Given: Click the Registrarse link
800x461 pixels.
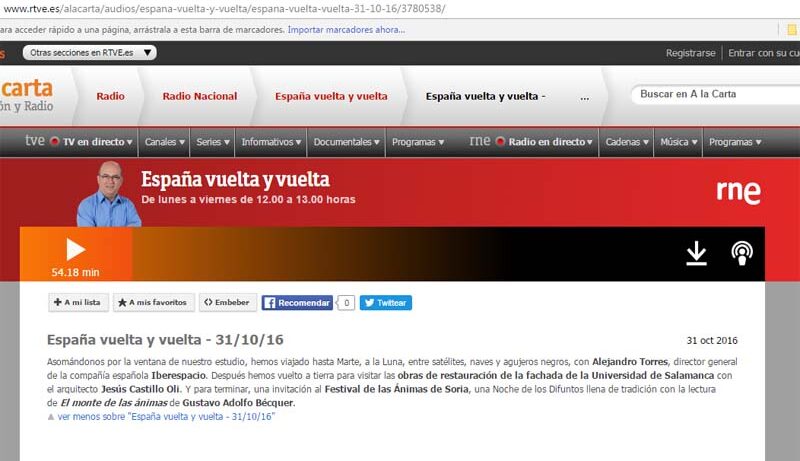Looking at the screenshot, I should point(690,53).
